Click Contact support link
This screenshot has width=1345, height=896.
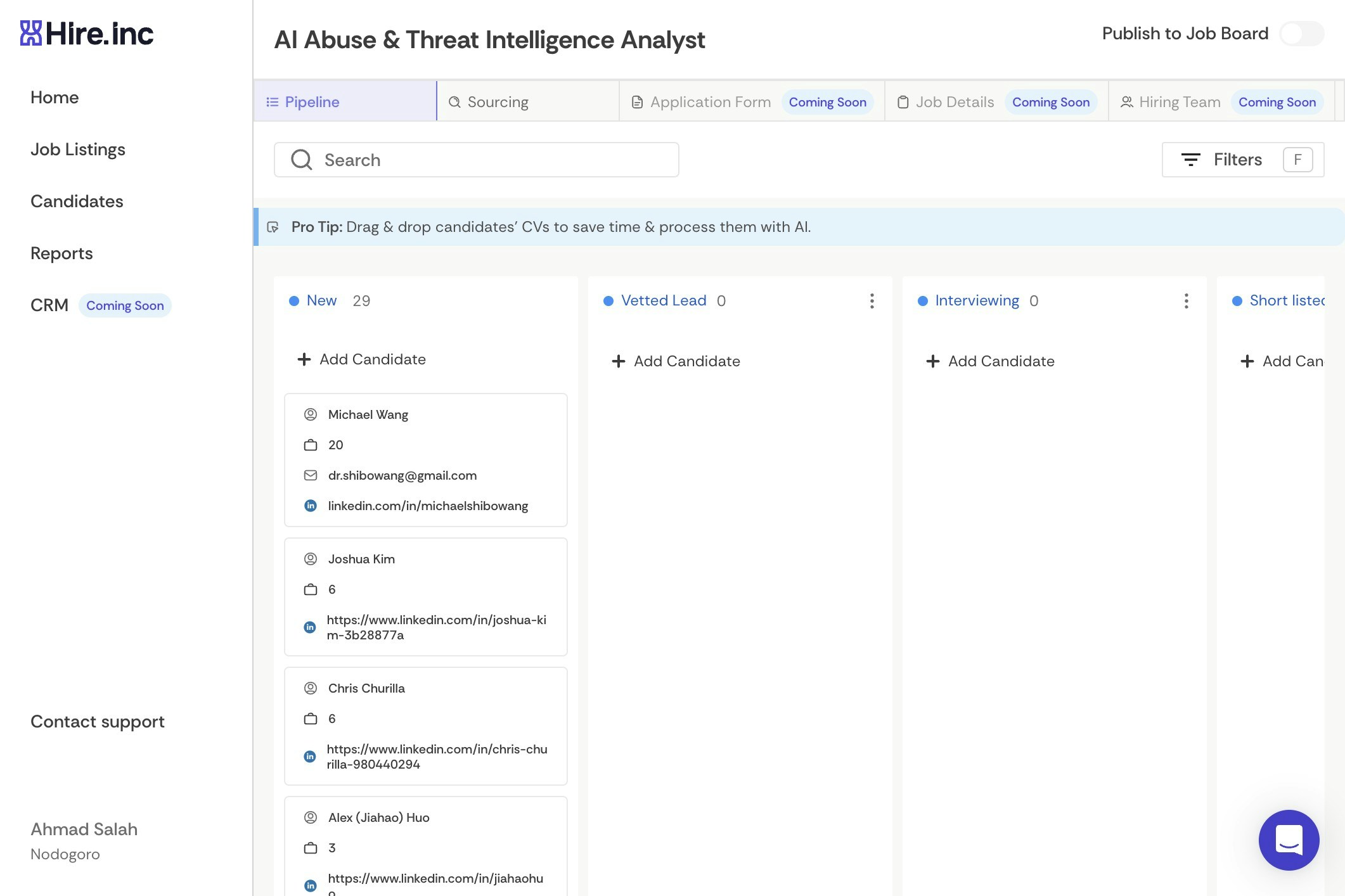(x=98, y=722)
